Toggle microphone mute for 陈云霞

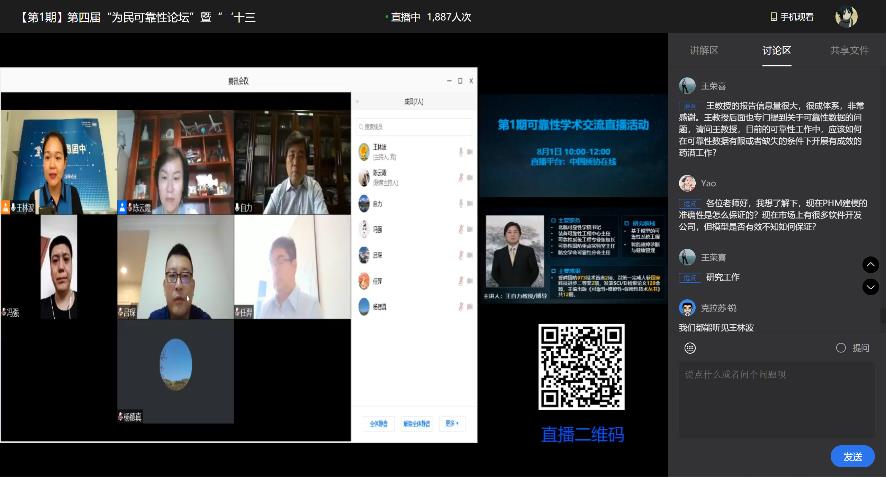(x=460, y=178)
